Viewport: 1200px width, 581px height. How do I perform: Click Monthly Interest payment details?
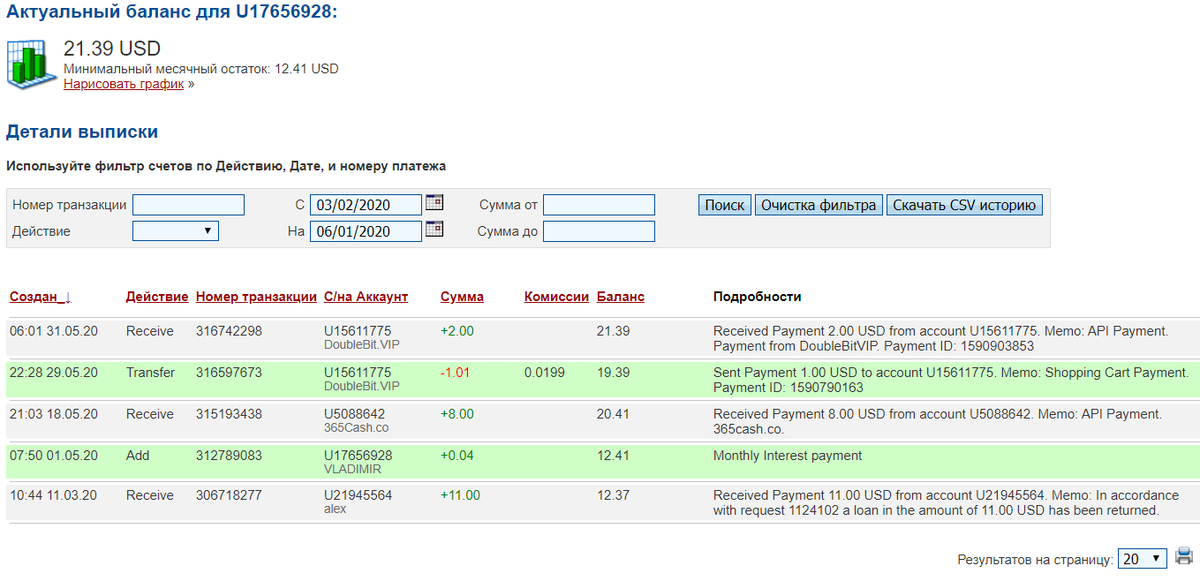pyautogui.click(x=789, y=455)
